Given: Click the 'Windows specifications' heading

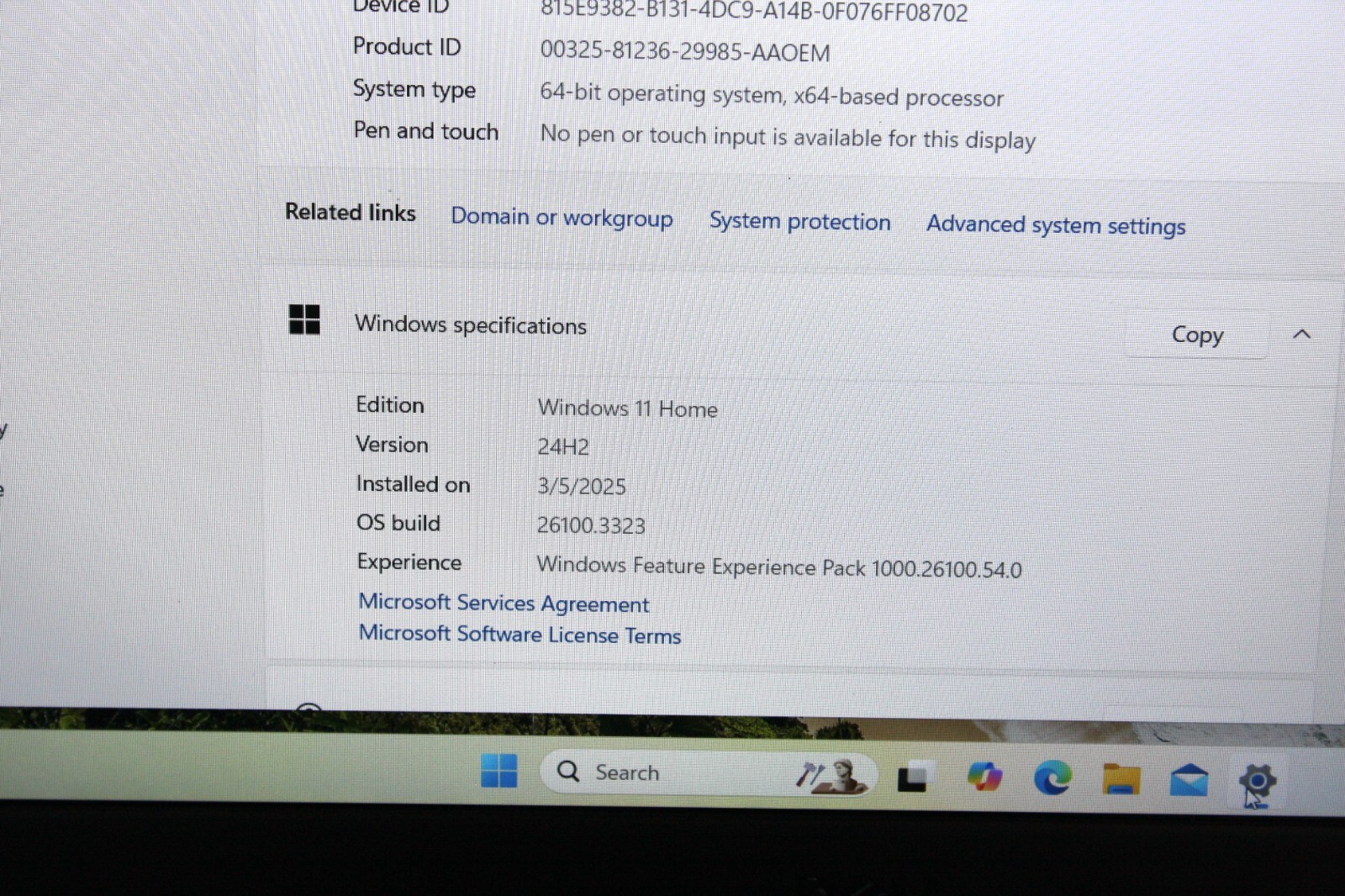Looking at the screenshot, I should click(x=471, y=324).
